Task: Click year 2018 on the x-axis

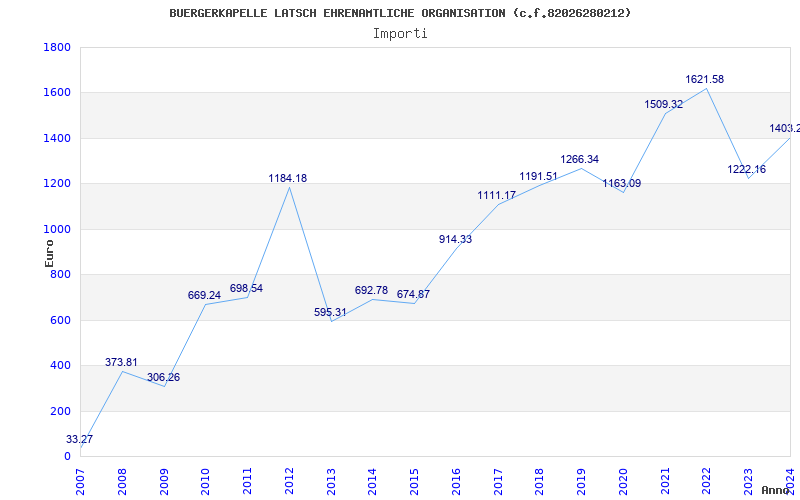Action: 540,481
